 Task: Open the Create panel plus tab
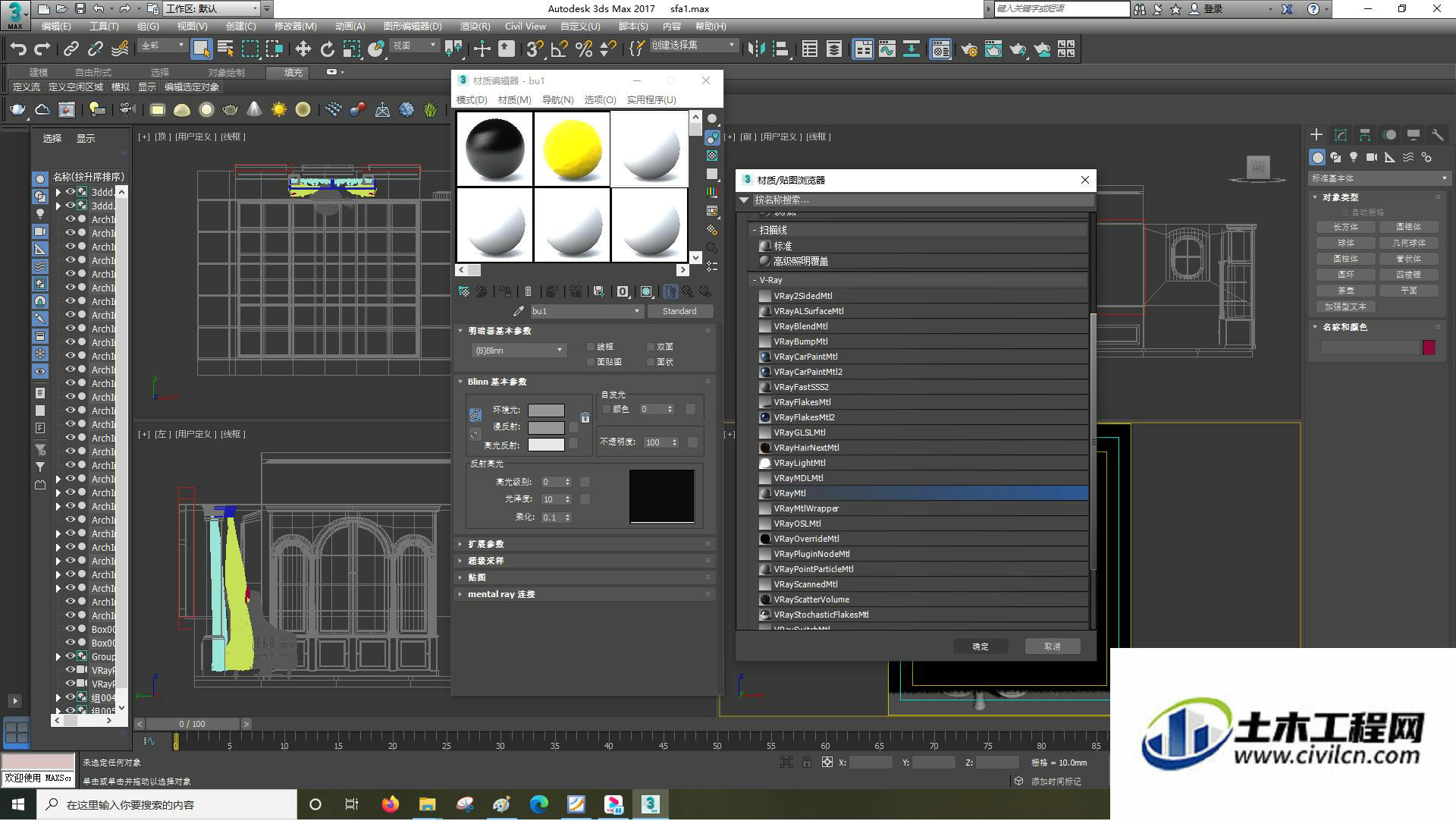pos(1316,135)
